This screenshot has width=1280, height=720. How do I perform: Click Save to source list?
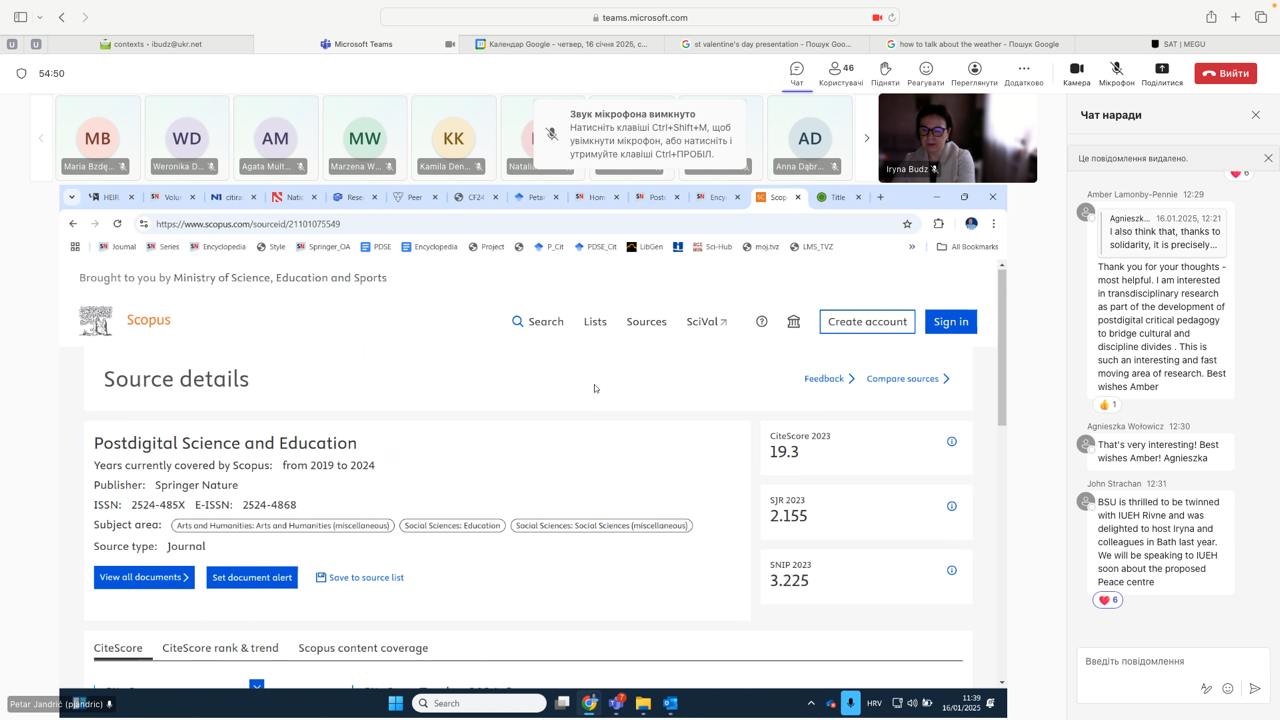pyautogui.click(x=360, y=577)
